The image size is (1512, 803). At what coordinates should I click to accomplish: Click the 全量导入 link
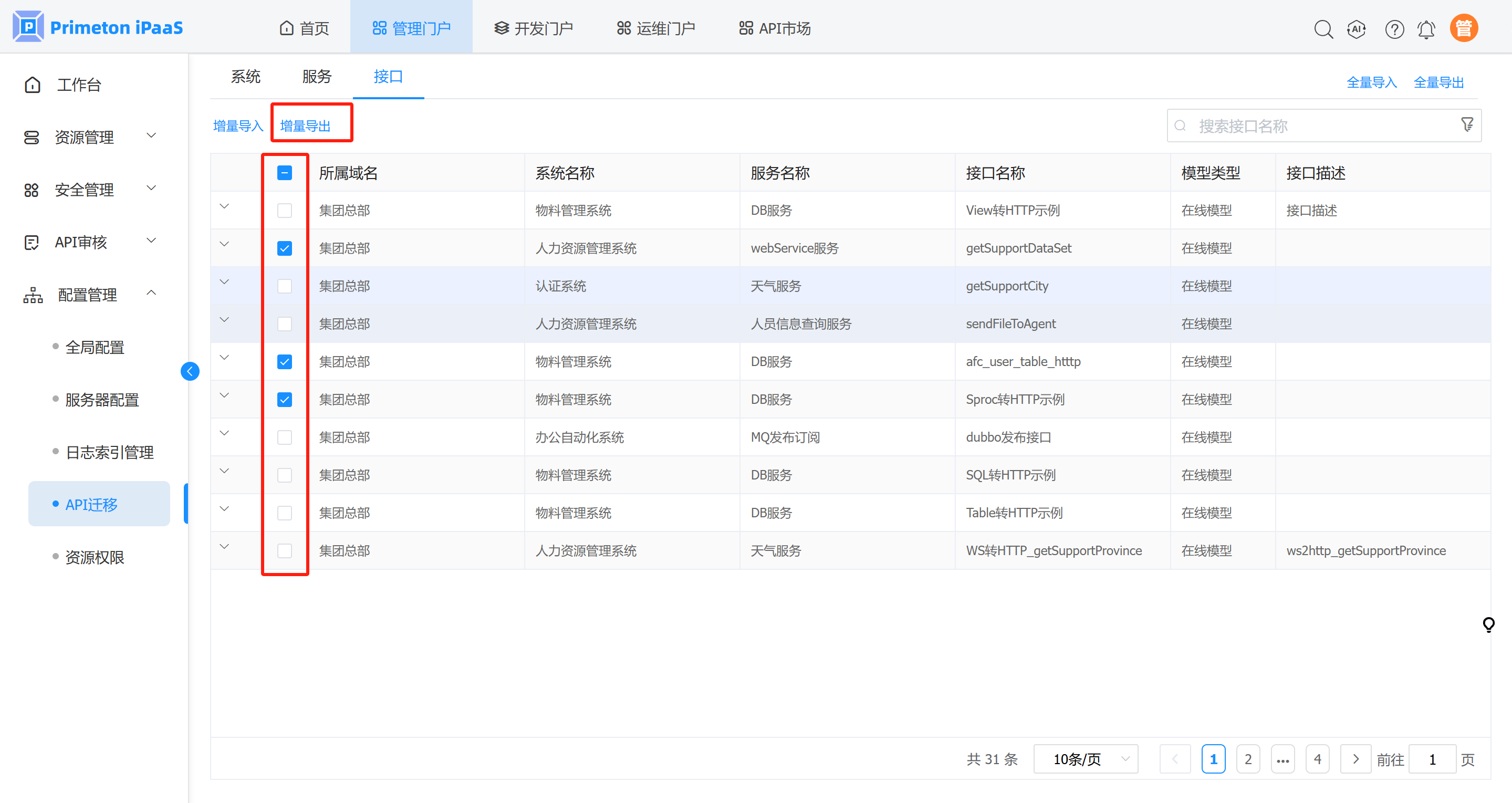(1371, 82)
